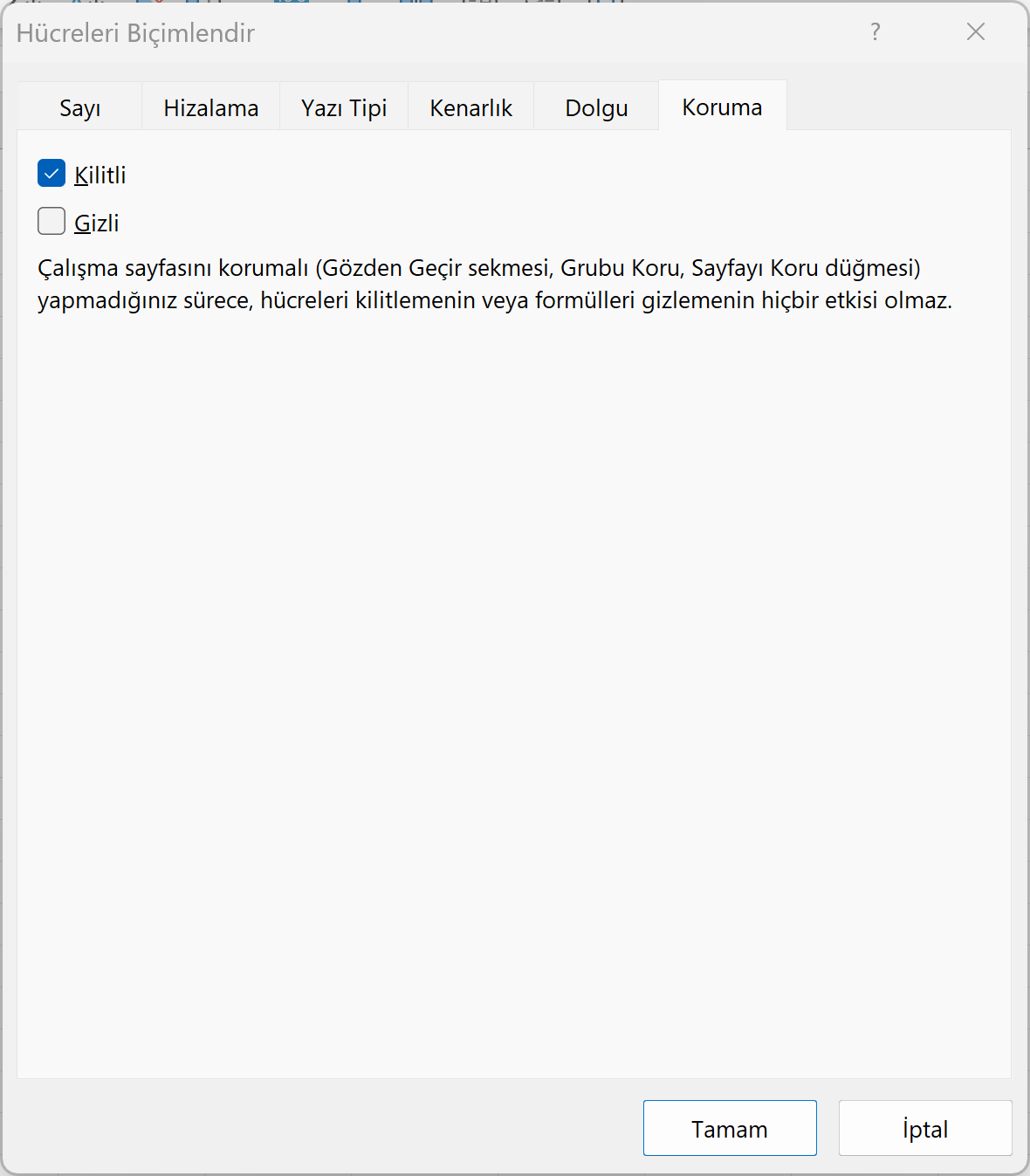
Task: Click the Gizli label text
Action: (97, 224)
